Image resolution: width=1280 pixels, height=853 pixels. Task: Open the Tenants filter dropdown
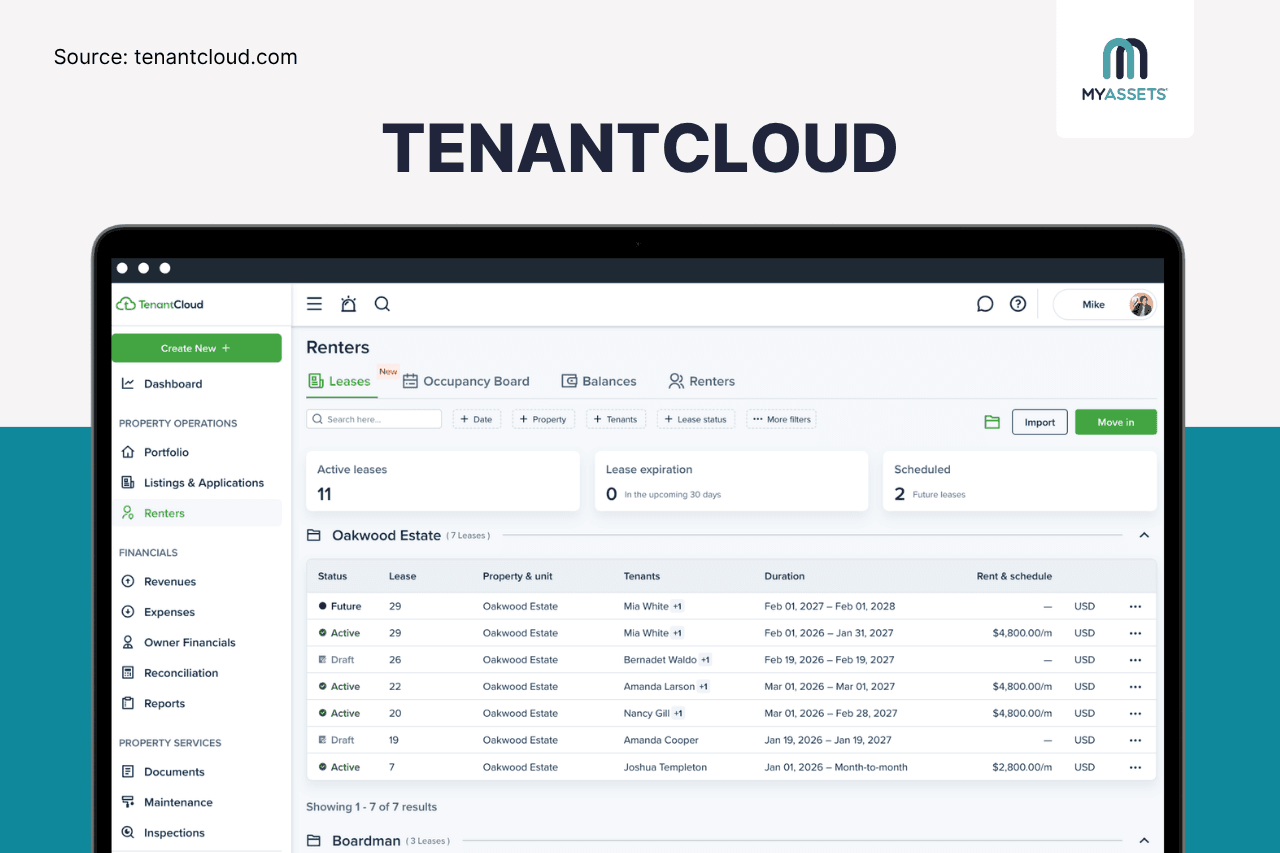click(x=615, y=419)
